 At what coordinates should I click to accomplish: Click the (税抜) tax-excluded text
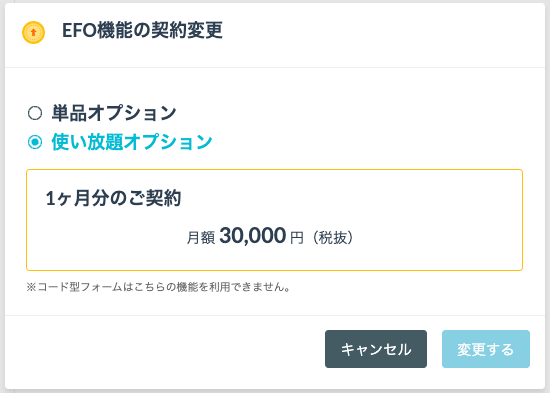tap(333, 238)
